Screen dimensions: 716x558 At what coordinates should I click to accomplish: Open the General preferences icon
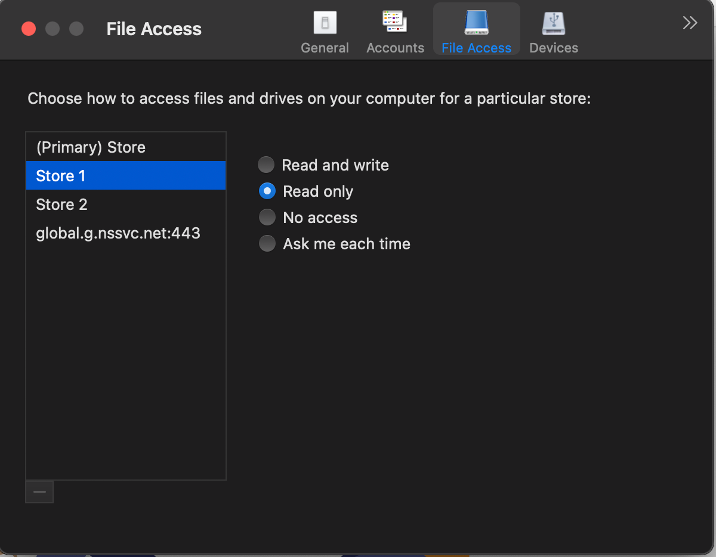click(x=324, y=23)
